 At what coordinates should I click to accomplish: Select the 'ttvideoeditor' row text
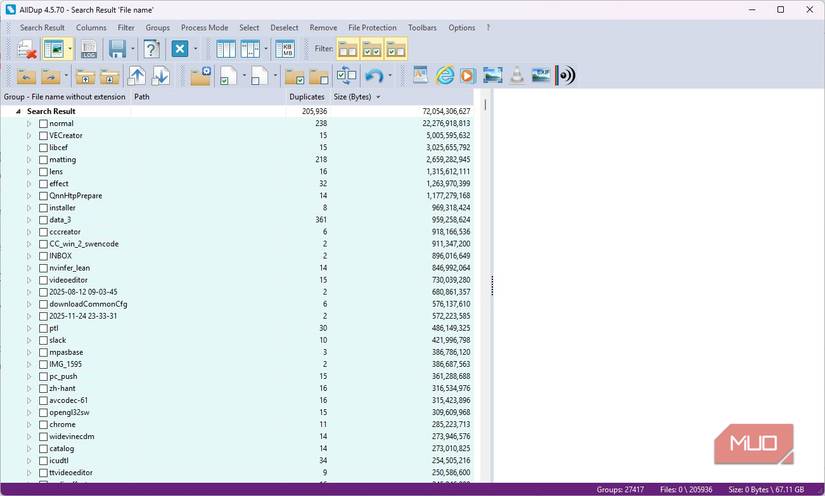[71, 473]
